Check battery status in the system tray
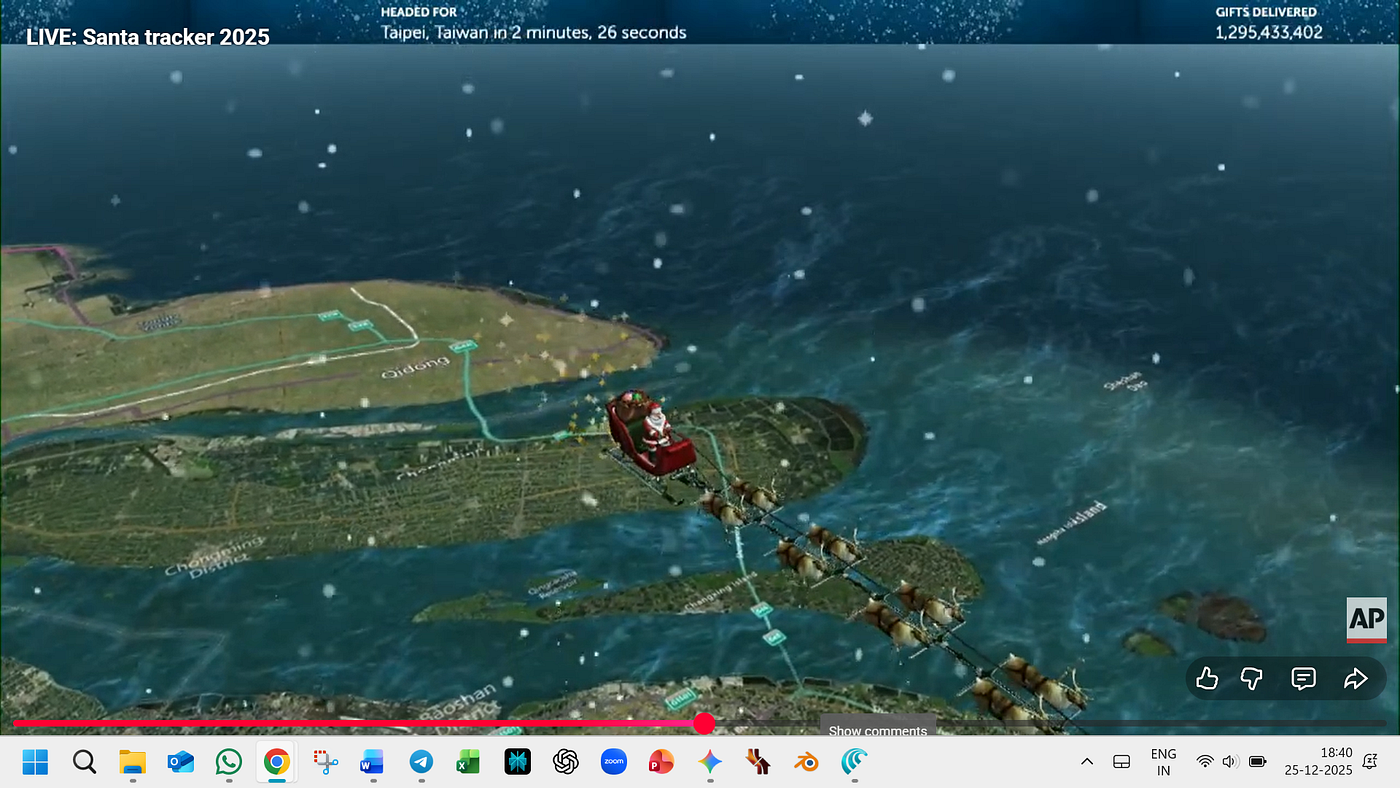Viewport: 1400px width, 788px height. [x=1257, y=762]
